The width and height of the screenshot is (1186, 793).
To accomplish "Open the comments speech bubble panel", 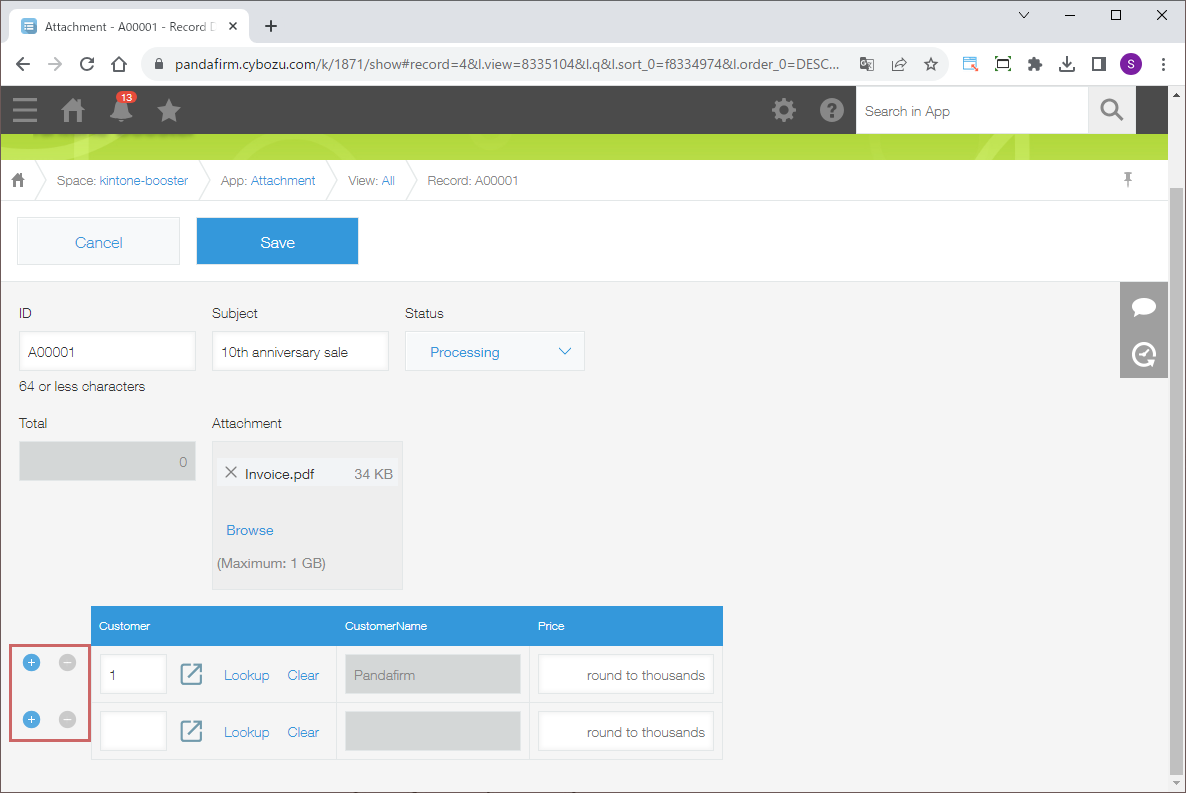I will coord(1144,307).
